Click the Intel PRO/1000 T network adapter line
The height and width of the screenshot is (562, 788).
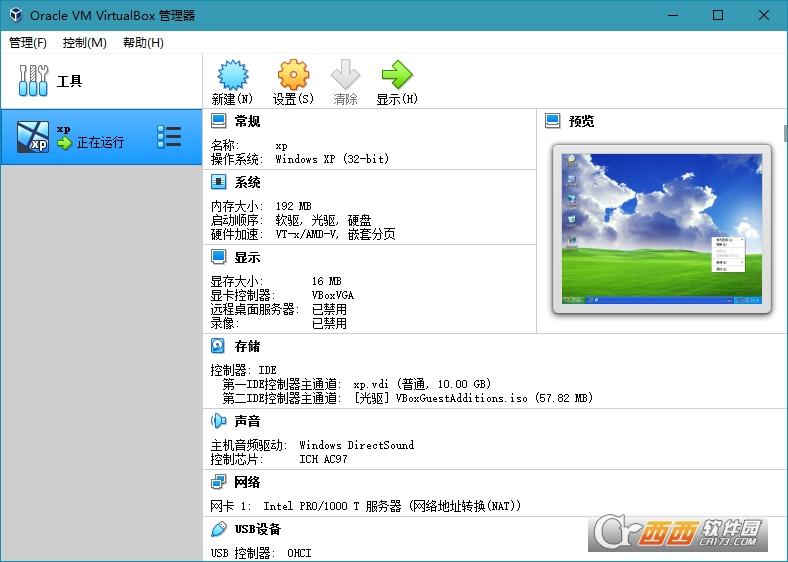coord(365,506)
